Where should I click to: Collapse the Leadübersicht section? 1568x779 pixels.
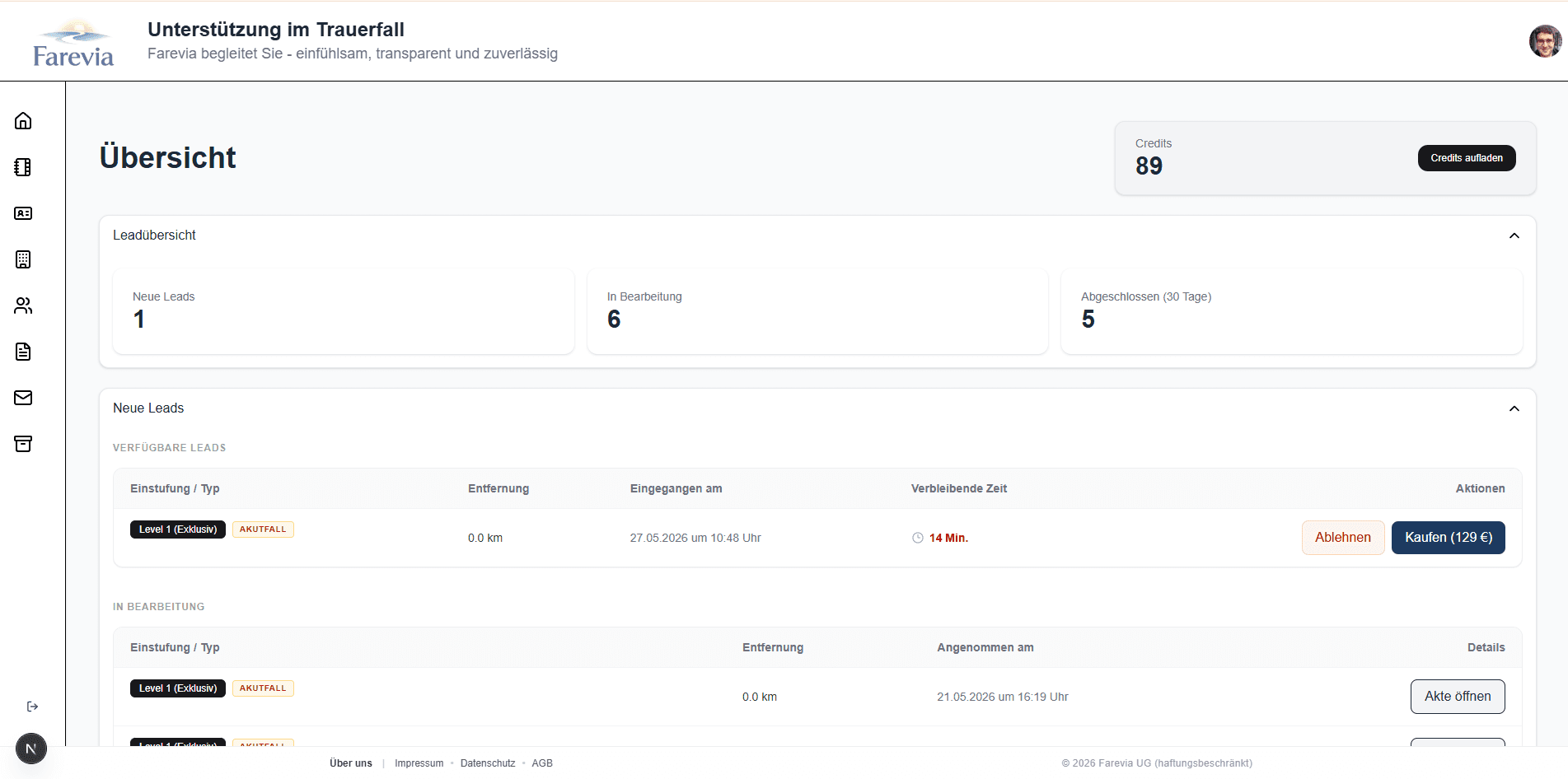(x=1514, y=236)
